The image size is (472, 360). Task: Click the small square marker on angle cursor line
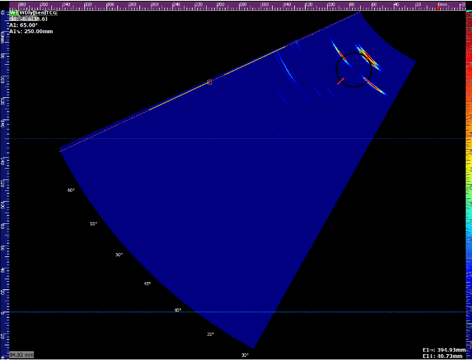[210, 82]
